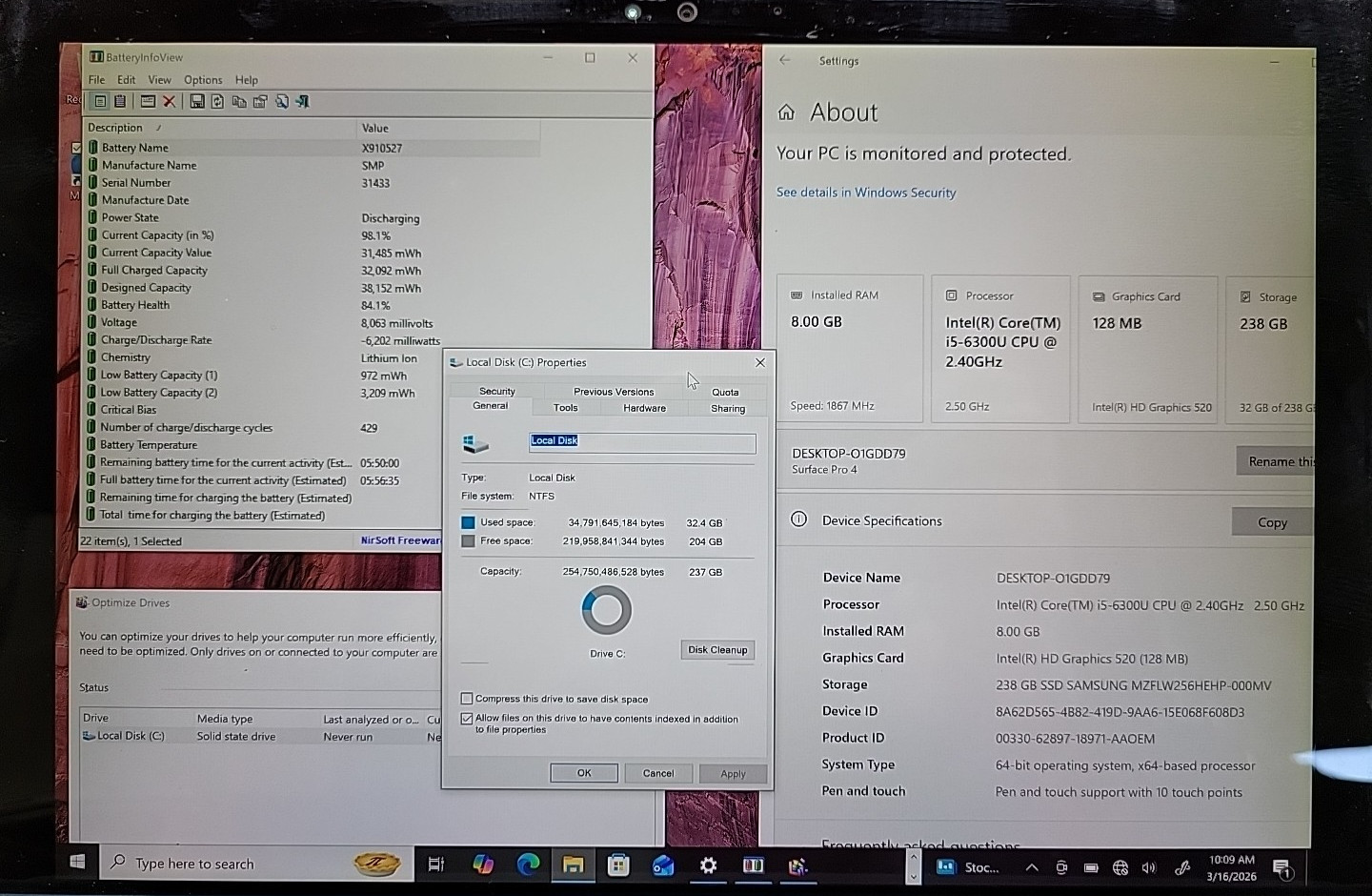
Task: Click the volume icon in the system tray
Action: (1148, 867)
